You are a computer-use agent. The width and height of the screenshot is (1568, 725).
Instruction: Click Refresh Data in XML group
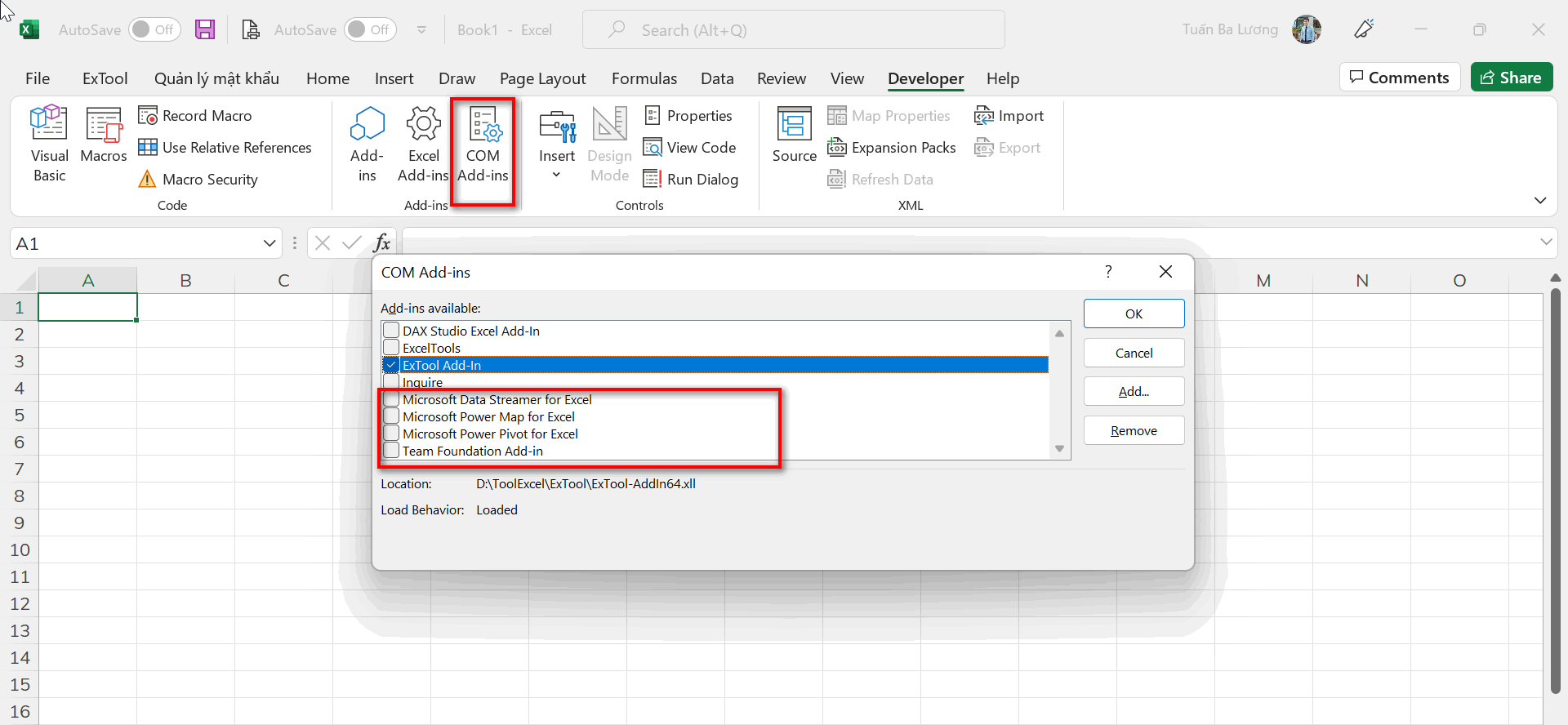coord(880,180)
